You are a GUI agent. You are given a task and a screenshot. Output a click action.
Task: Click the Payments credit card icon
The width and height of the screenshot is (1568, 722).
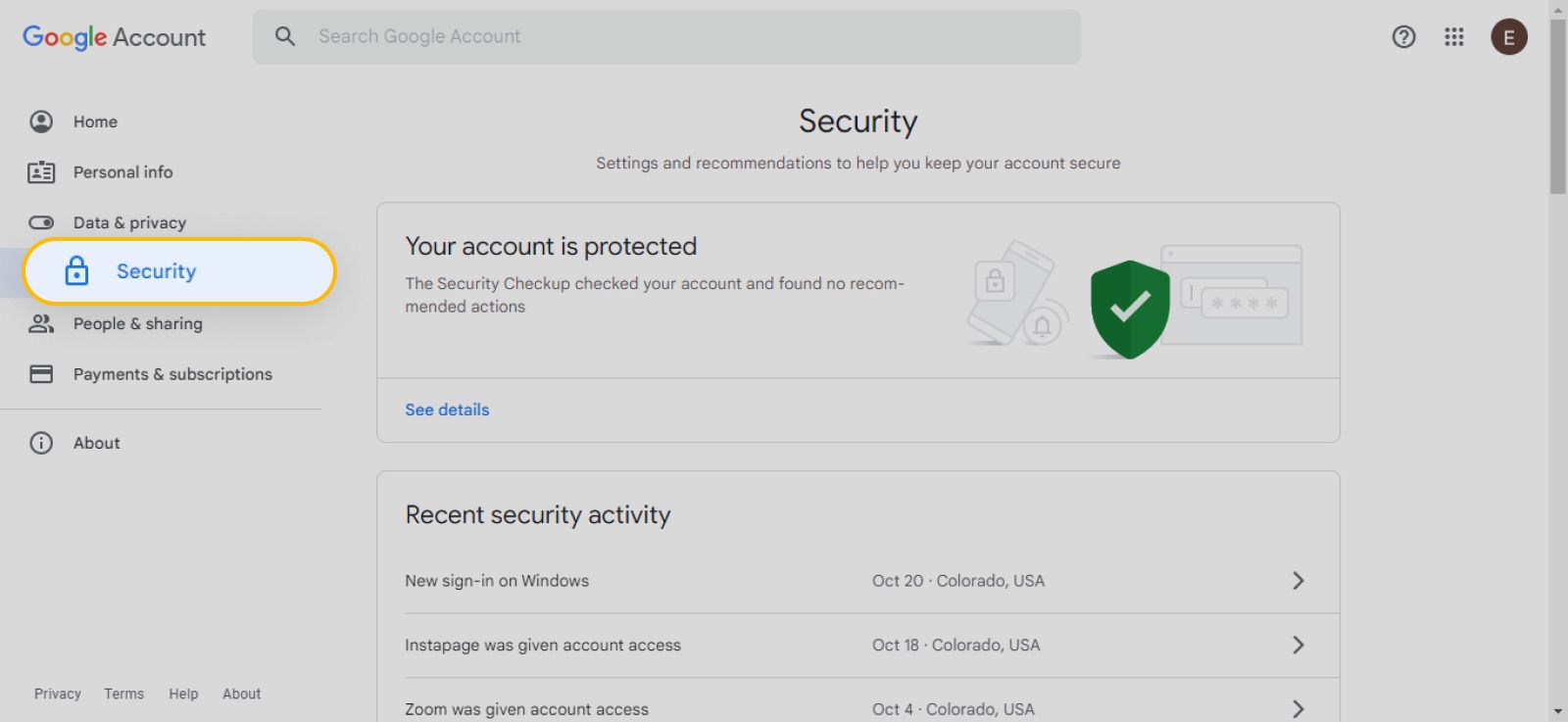41,374
